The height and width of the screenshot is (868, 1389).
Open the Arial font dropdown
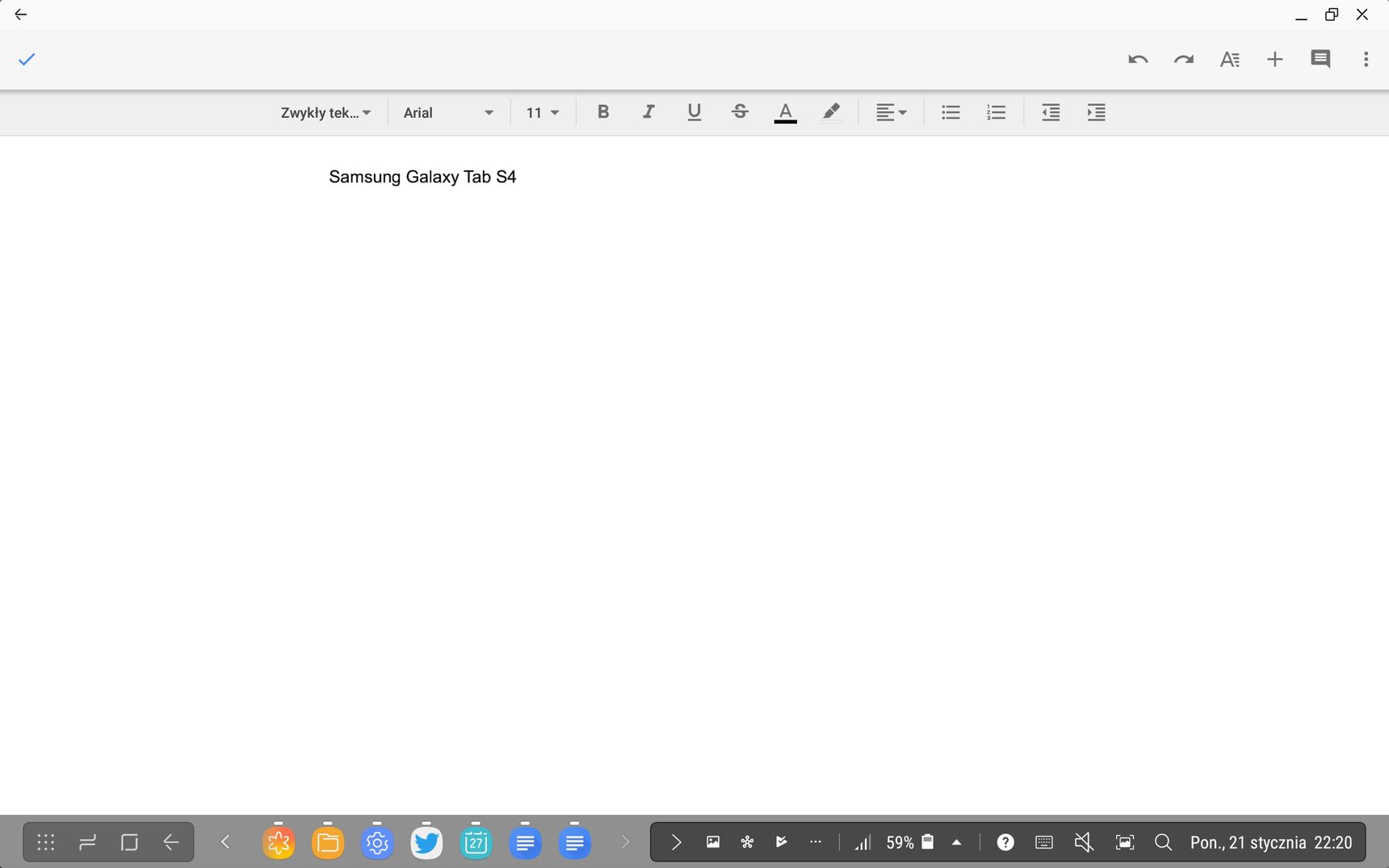click(448, 113)
